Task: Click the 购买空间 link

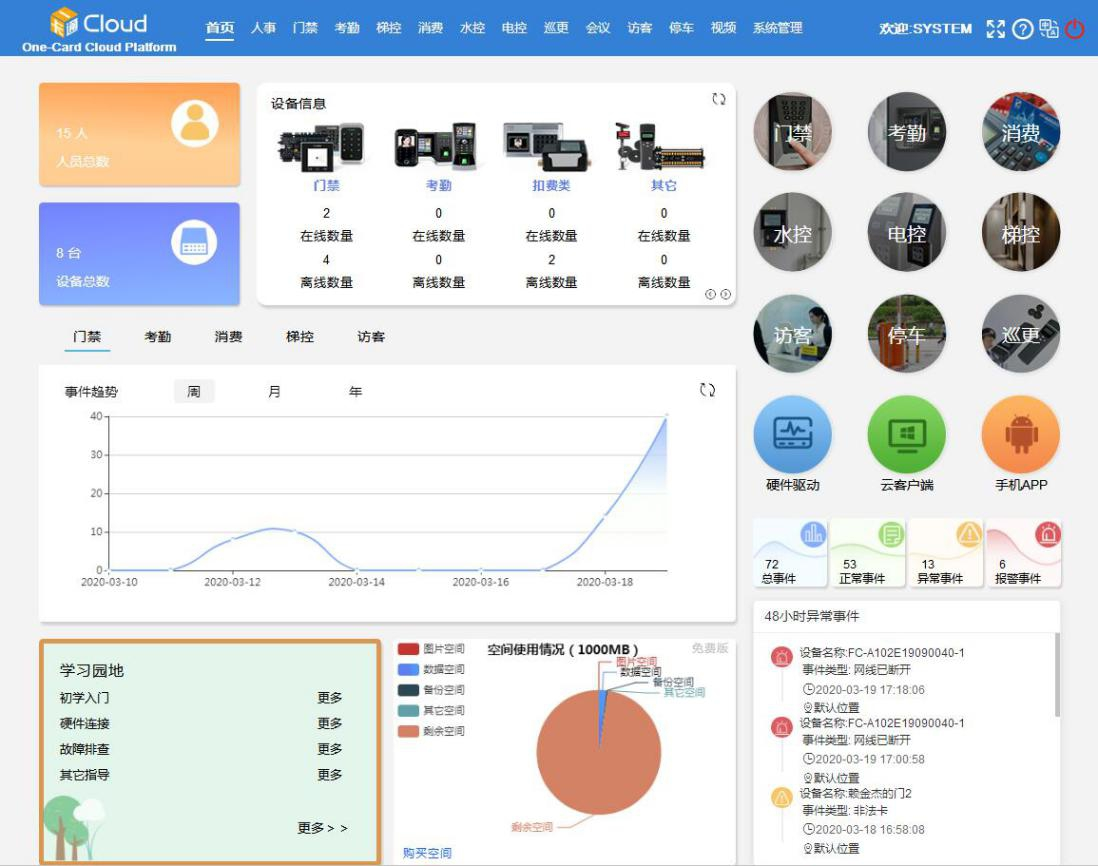Action: [427, 853]
